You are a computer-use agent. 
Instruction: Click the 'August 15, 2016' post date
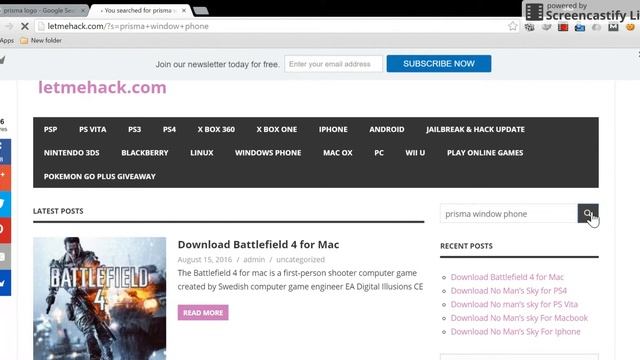click(x=204, y=260)
